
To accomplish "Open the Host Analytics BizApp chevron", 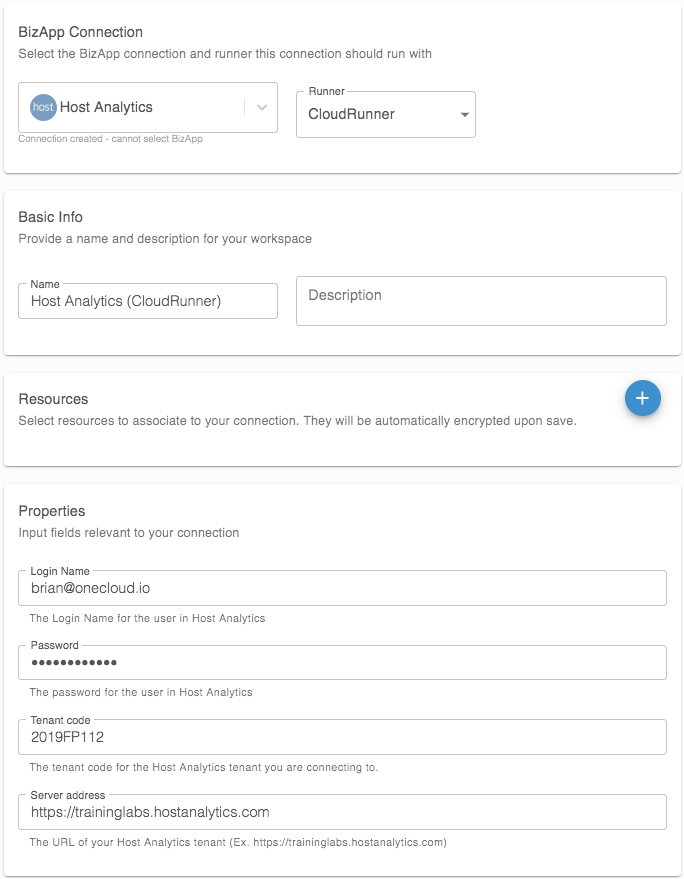I will pos(261,108).
